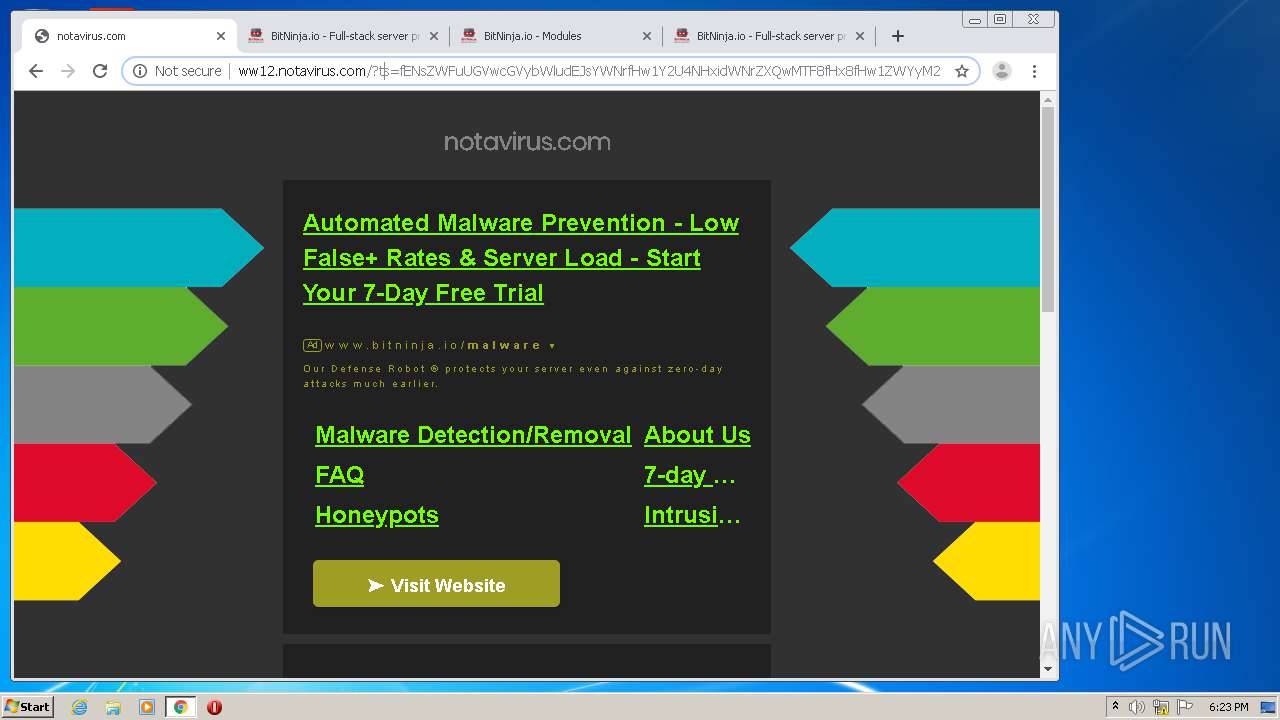Click the Defense Robot ad description text
Screen dimensions: 1280x720
point(513,376)
